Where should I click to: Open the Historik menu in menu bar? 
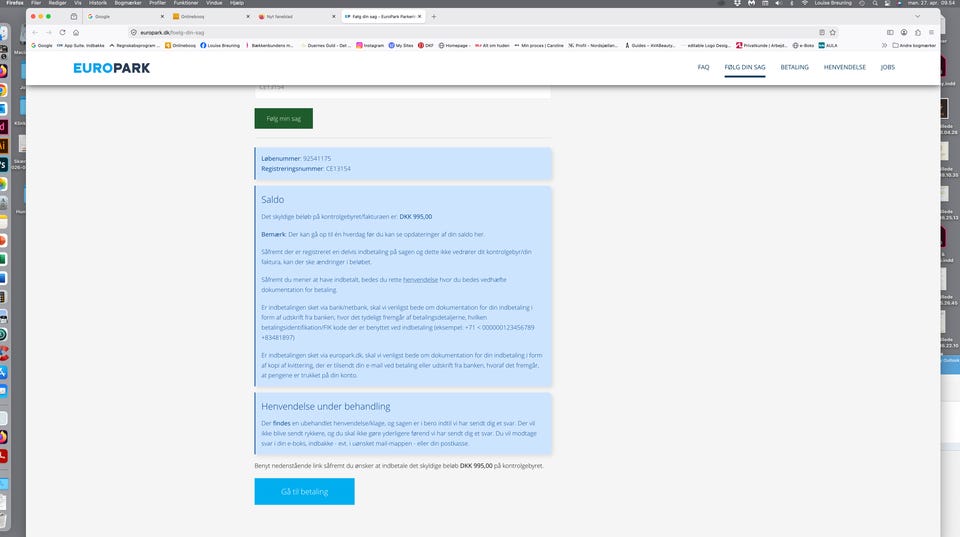[x=98, y=3]
